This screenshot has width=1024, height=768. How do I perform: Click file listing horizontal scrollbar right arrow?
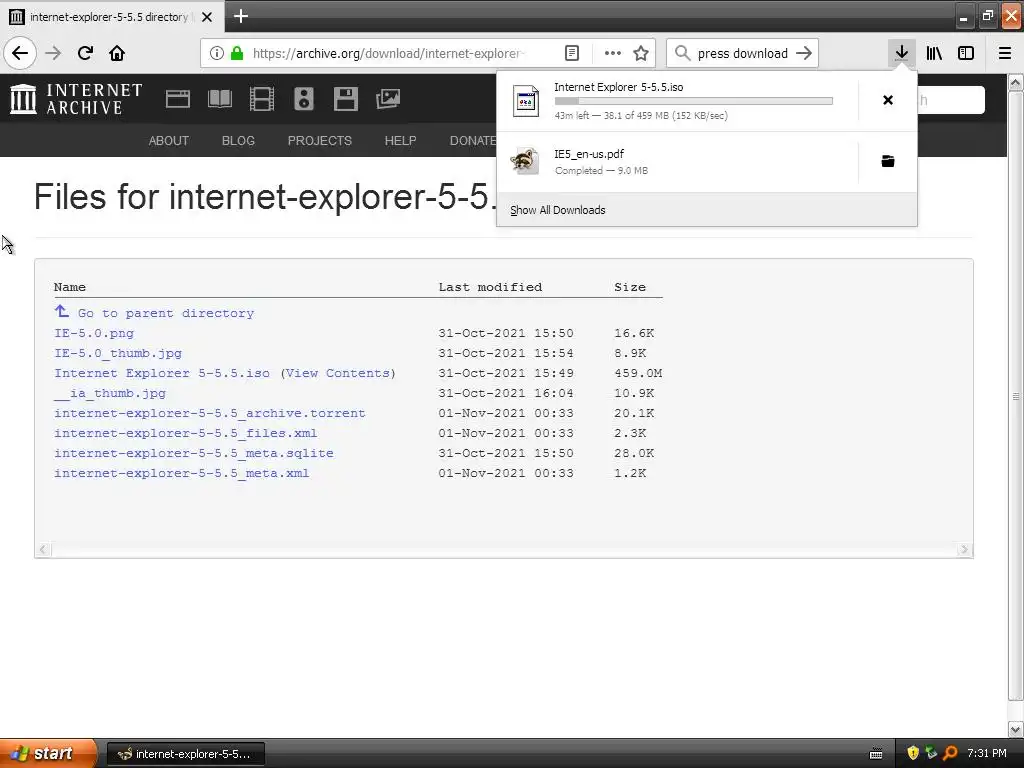[965, 550]
